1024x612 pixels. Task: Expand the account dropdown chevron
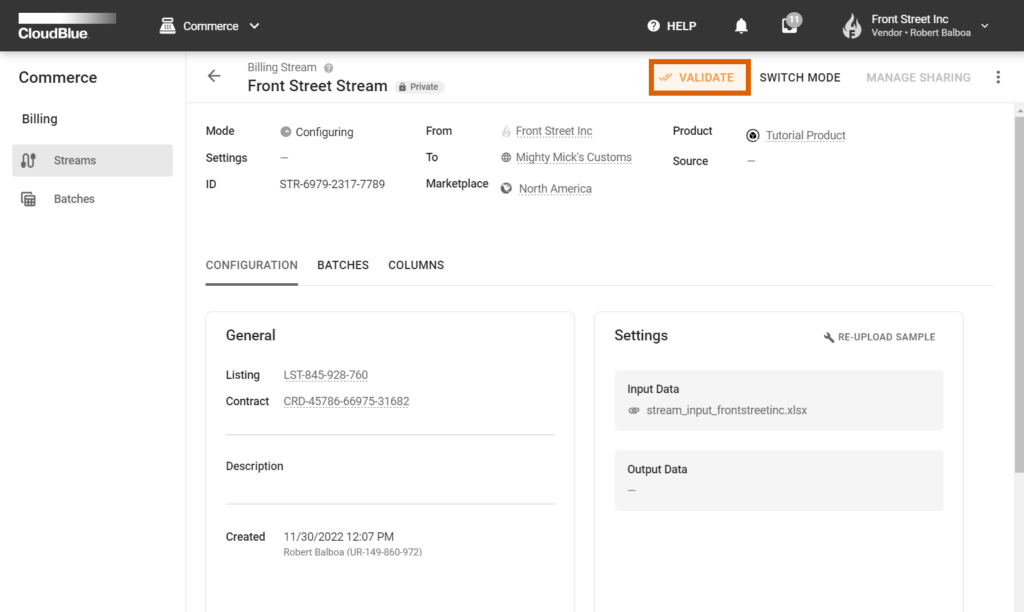pyautogui.click(x=985, y=26)
